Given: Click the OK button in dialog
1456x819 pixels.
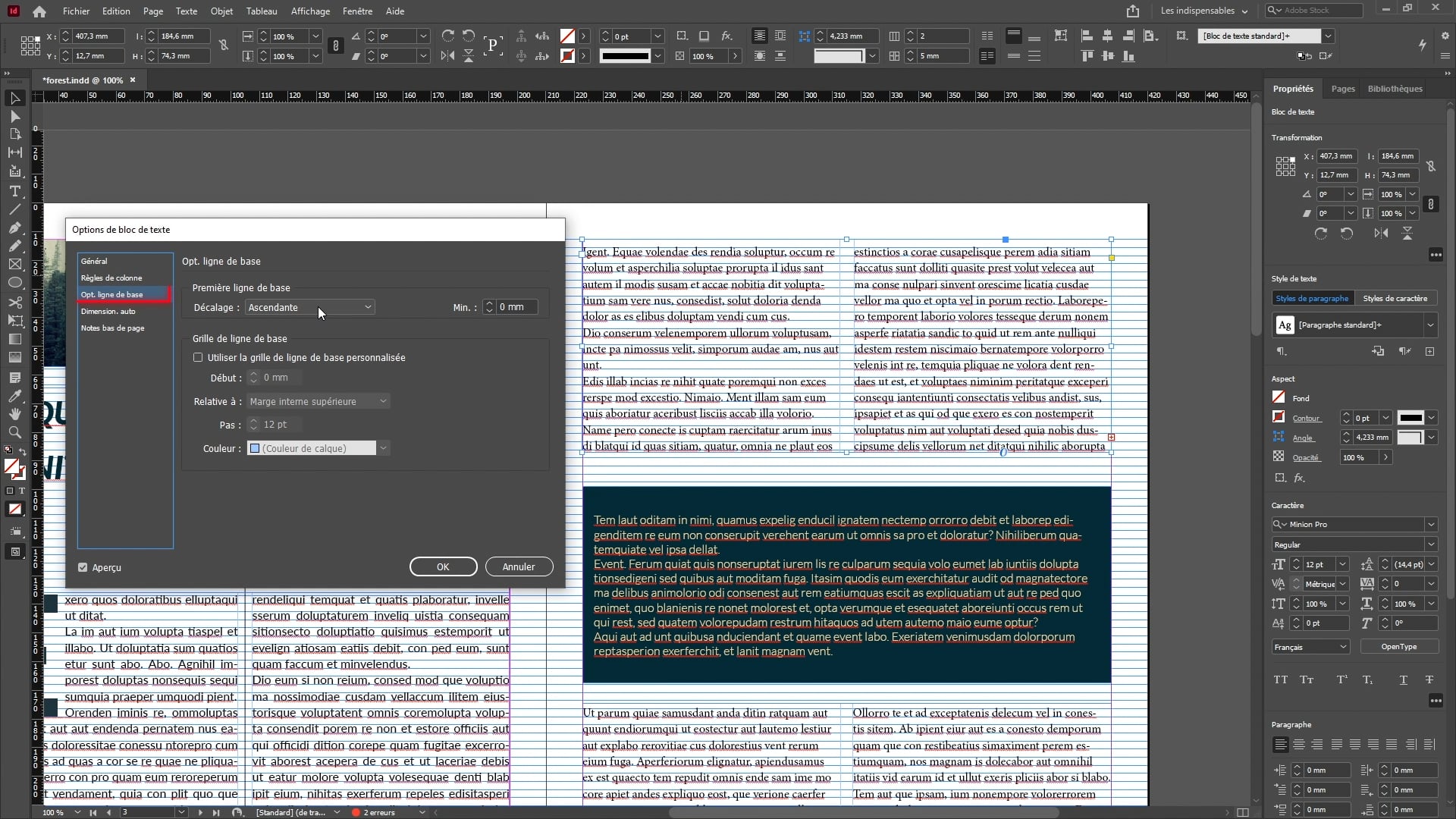Looking at the screenshot, I should 443,566.
